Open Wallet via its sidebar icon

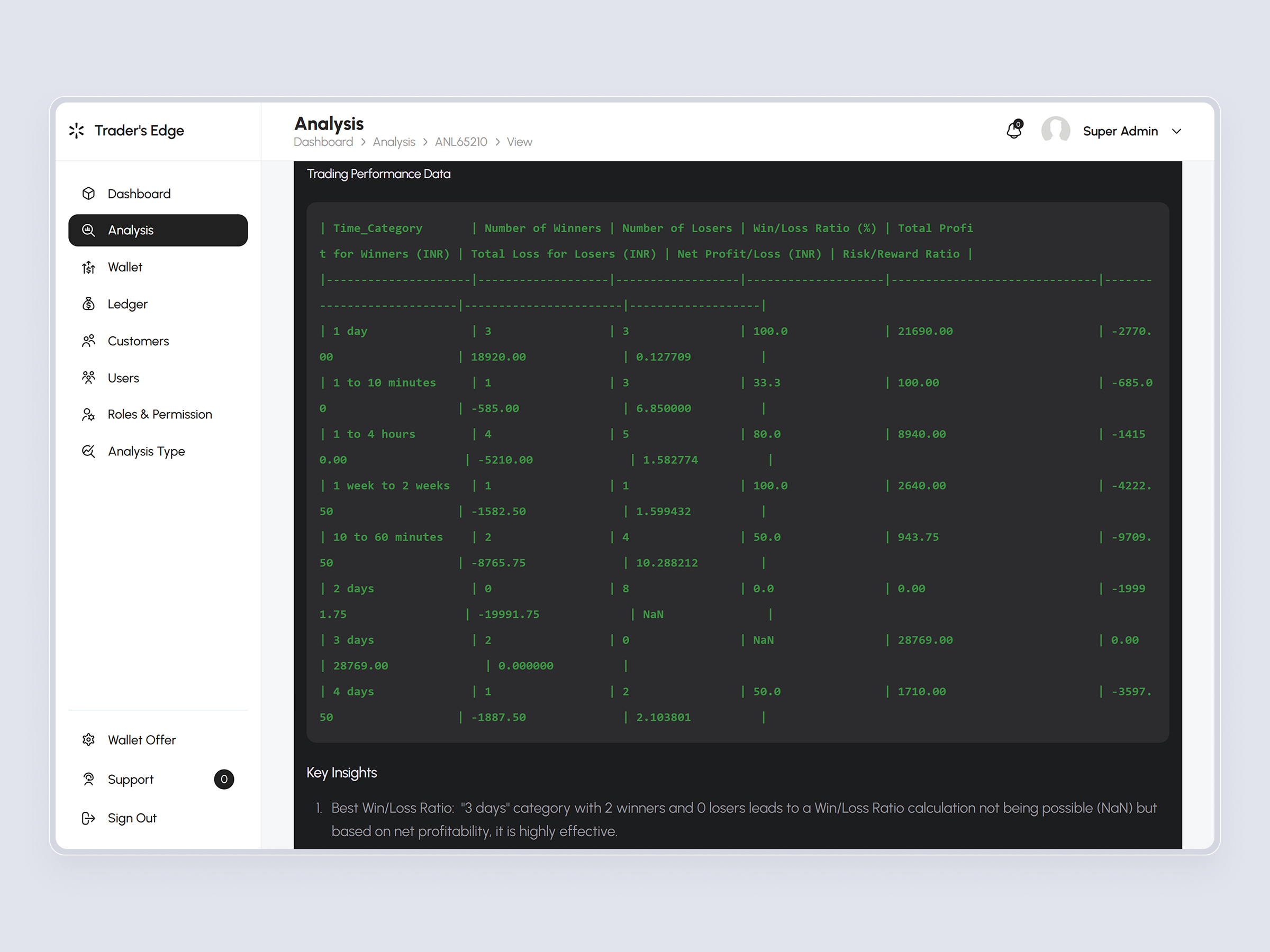pos(89,267)
